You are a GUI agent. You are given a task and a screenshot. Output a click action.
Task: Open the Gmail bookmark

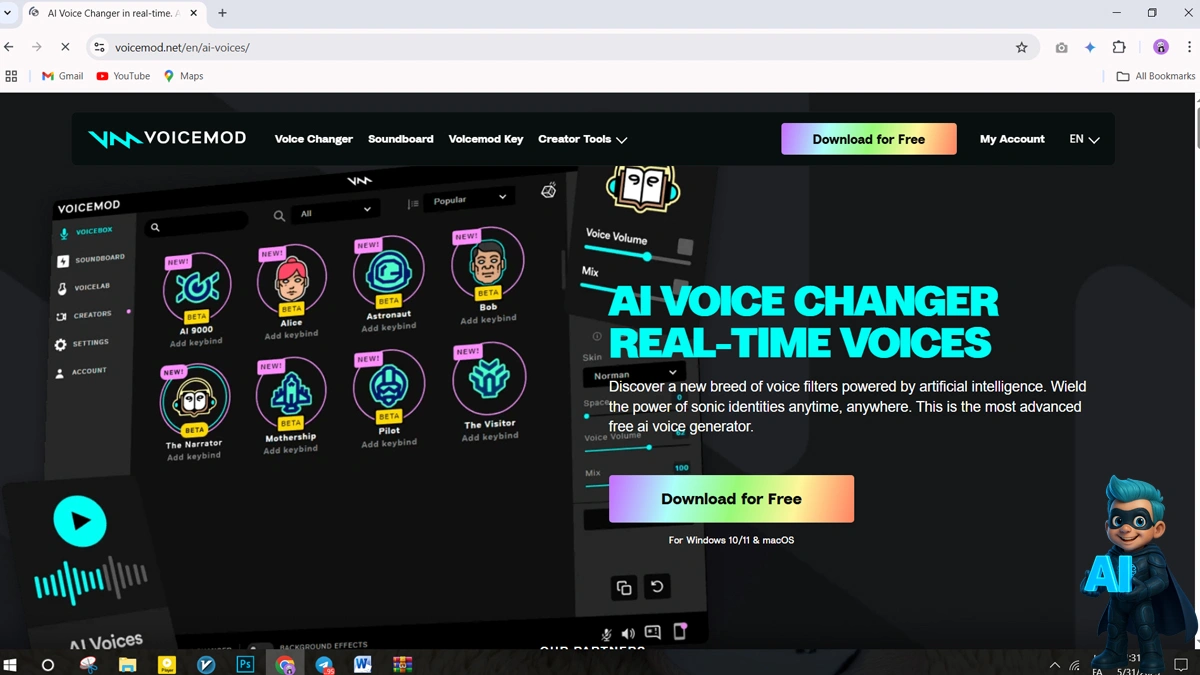tap(62, 76)
